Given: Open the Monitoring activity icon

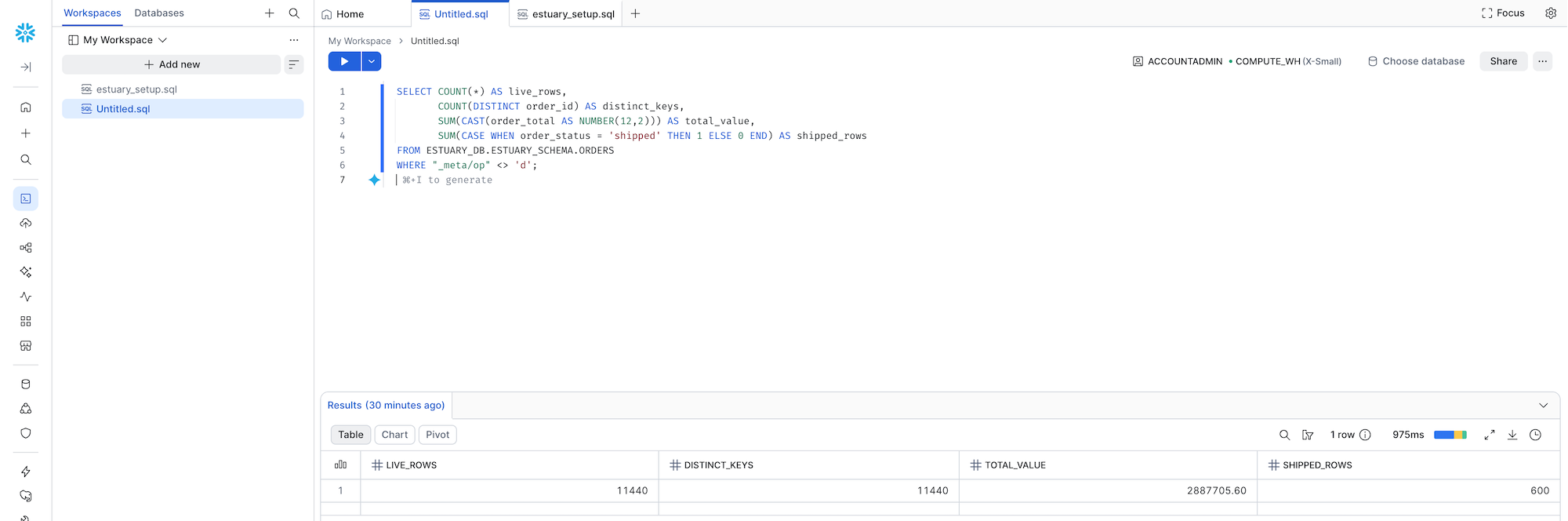Looking at the screenshot, I should 25,297.
